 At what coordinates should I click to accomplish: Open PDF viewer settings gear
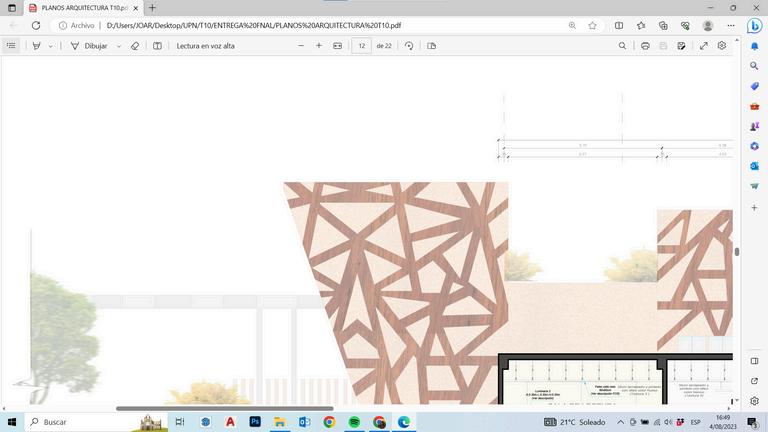[x=721, y=46]
